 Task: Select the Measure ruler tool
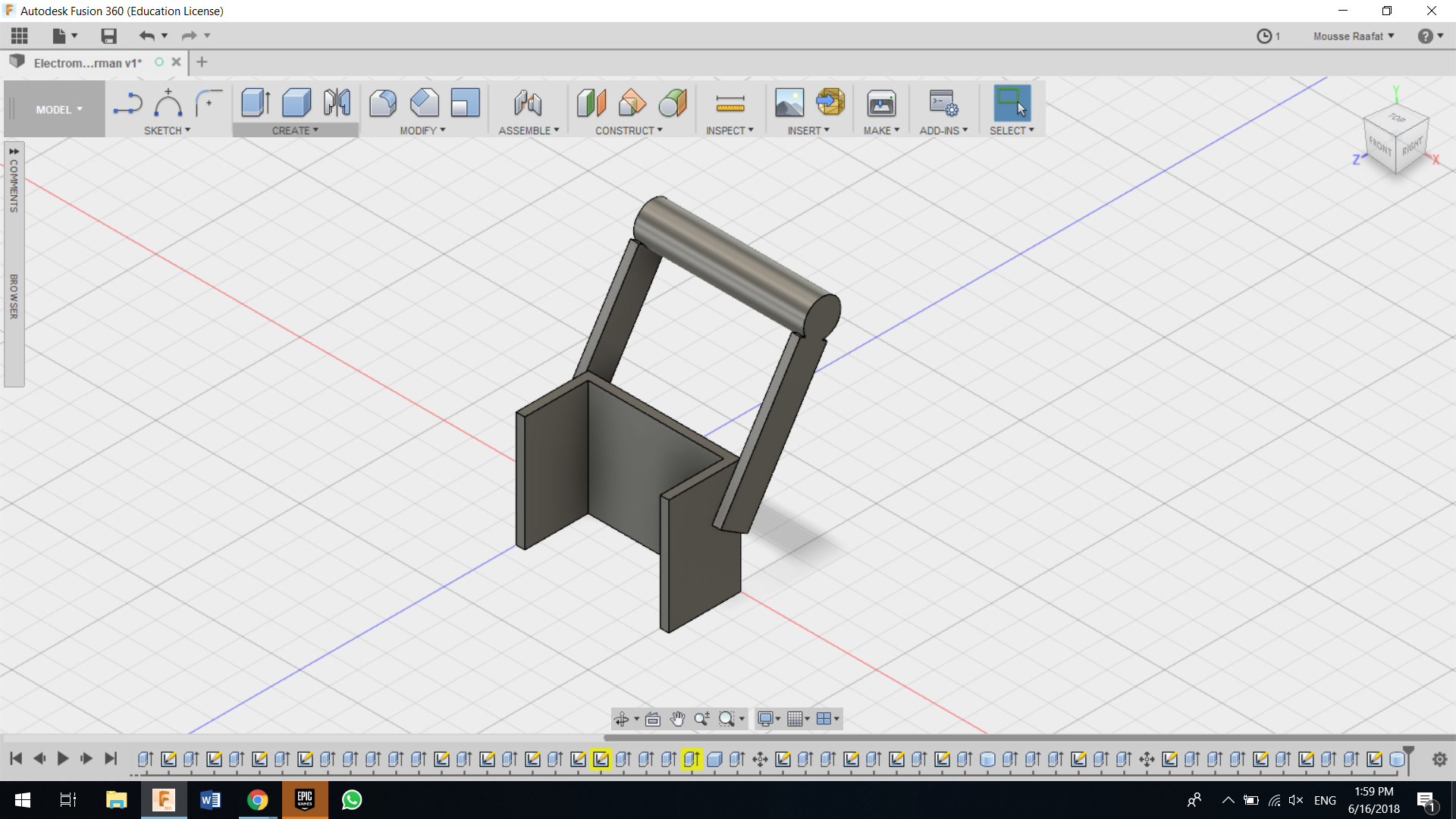tap(730, 103)
